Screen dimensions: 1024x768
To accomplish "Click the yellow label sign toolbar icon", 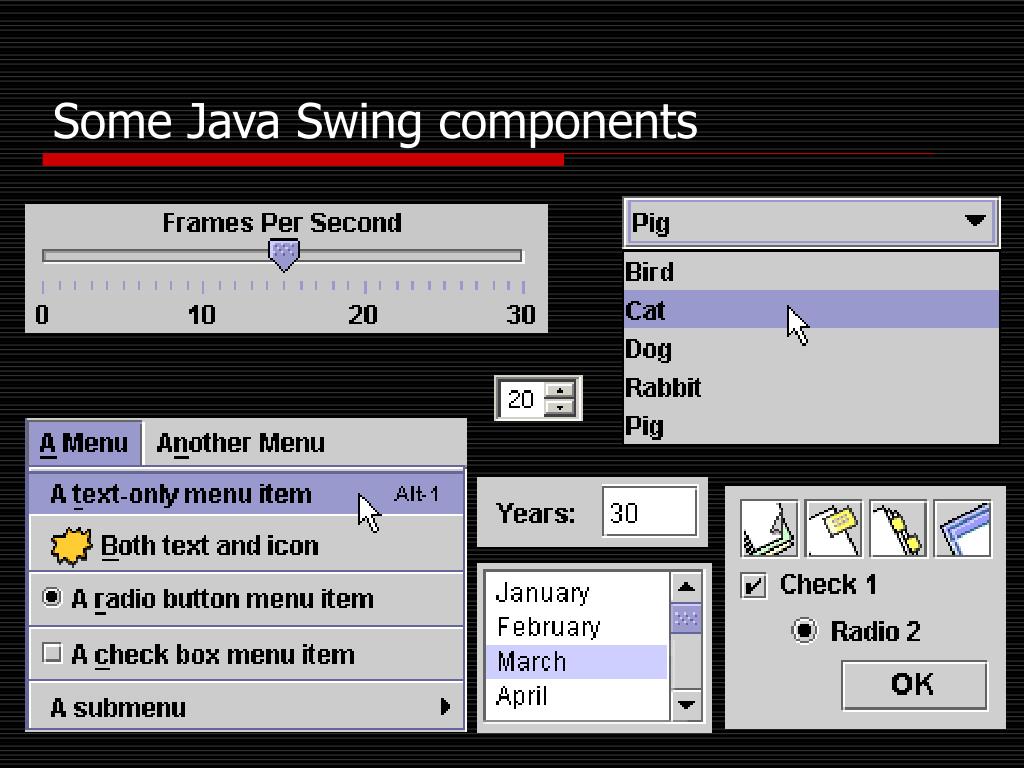I will coord(833,529).
